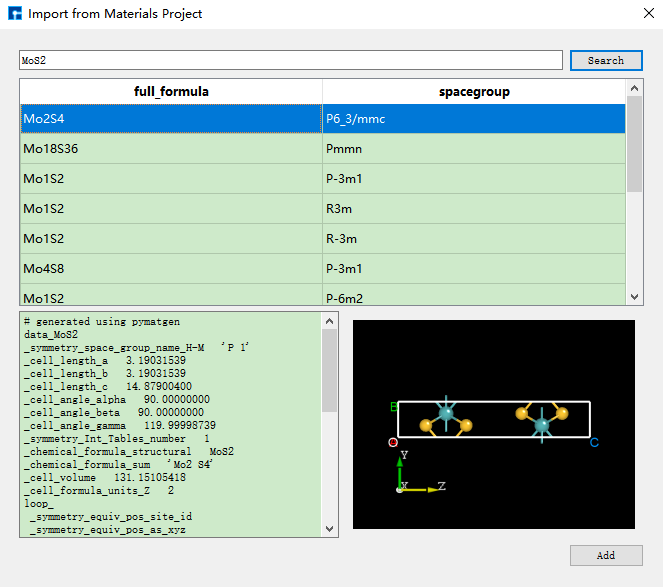
Task: Click the CIF text scroll up arrow
Action: tap(330, 321)
